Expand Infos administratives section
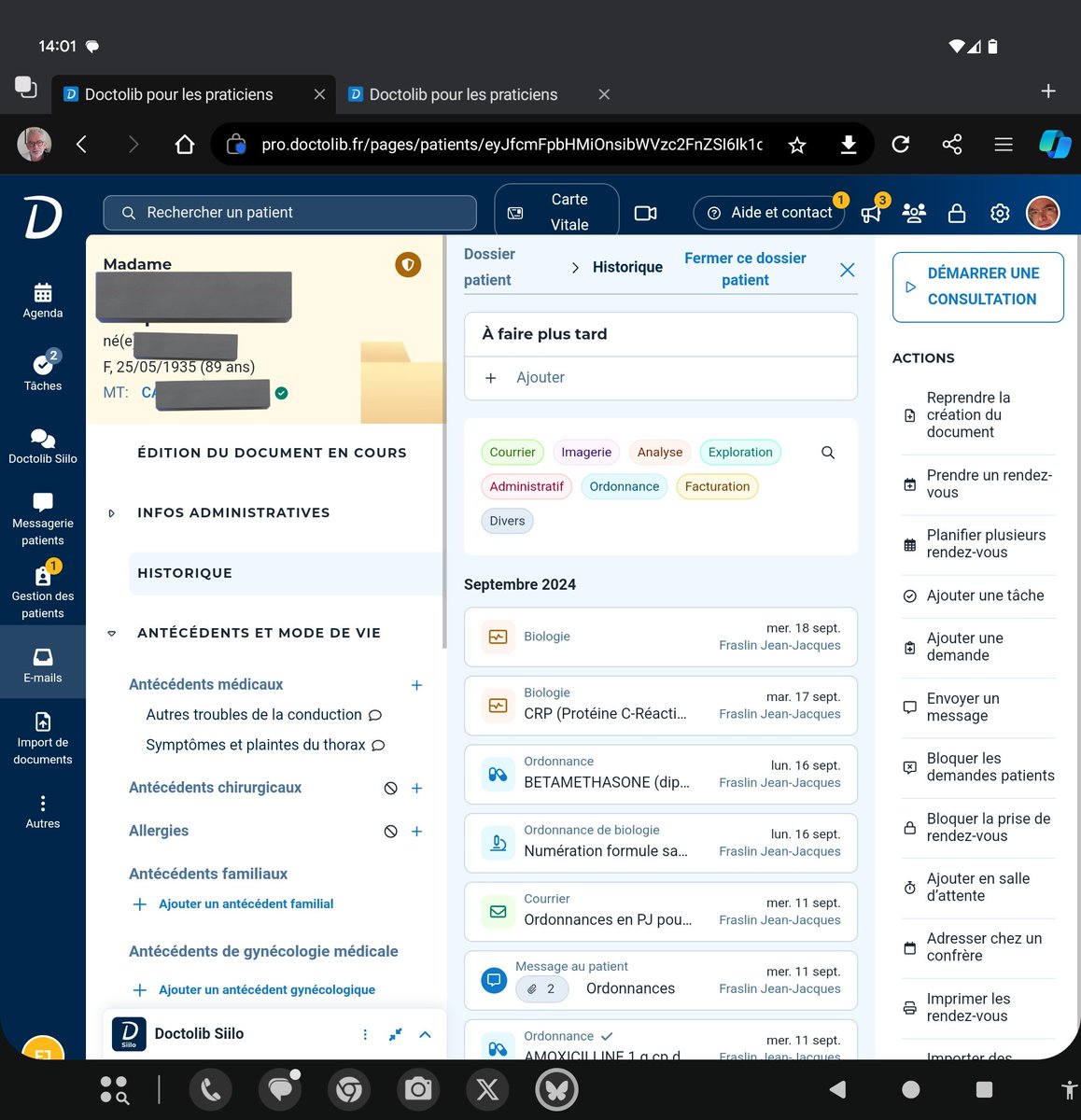Viewport: 1081px width, 1120px height. tap(112, 513)
